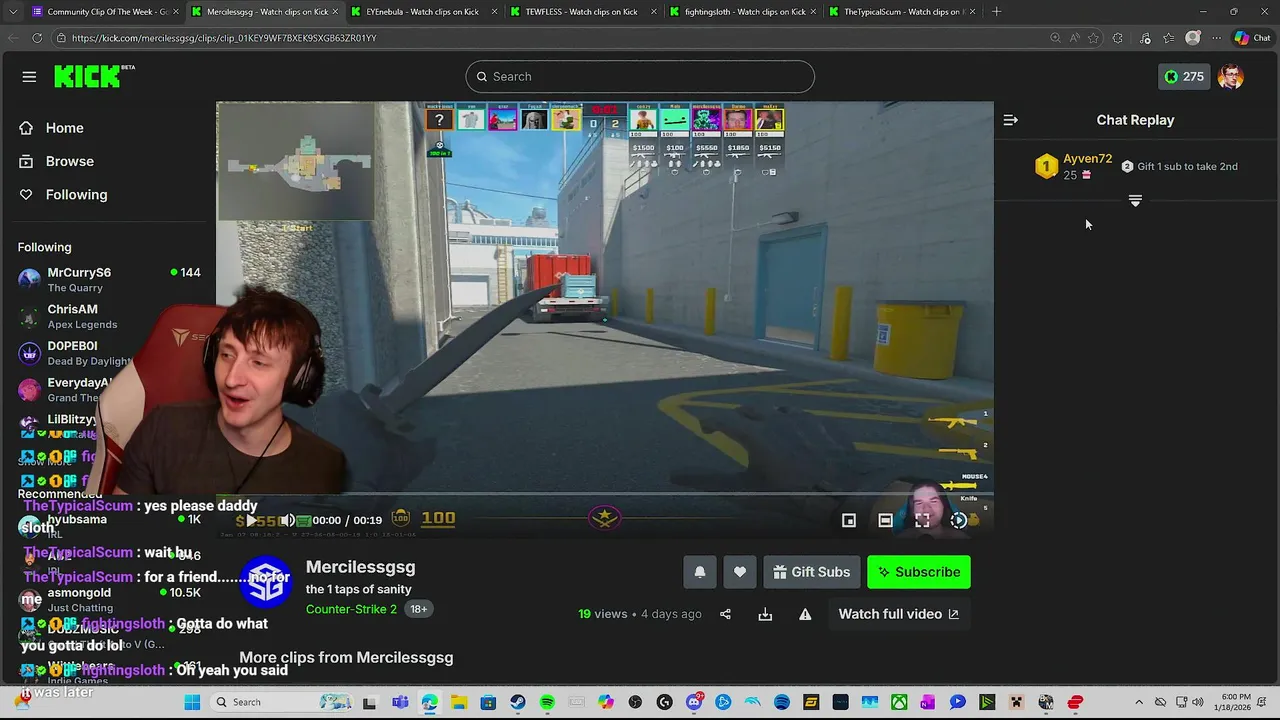
Task: Click the browser address bar URL
Action: tap(224, 38)
